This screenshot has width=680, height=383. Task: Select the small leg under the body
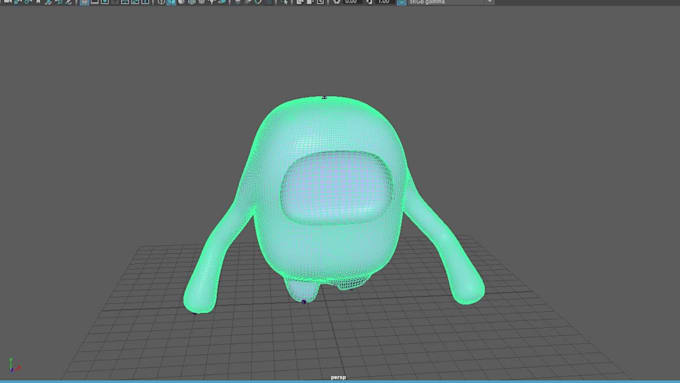tap(303, 290)
